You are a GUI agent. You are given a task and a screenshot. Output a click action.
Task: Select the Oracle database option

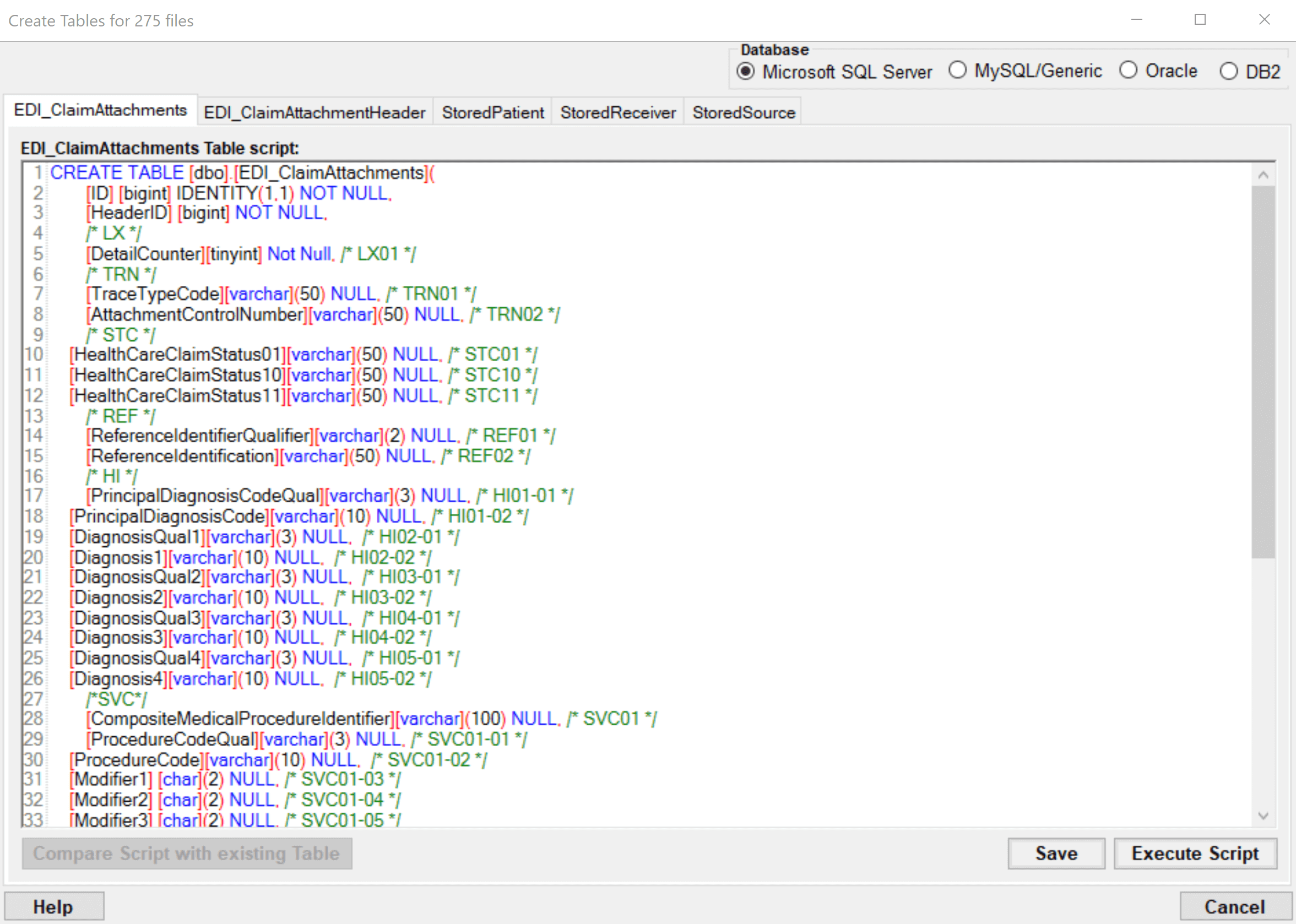coord(1128,70)
